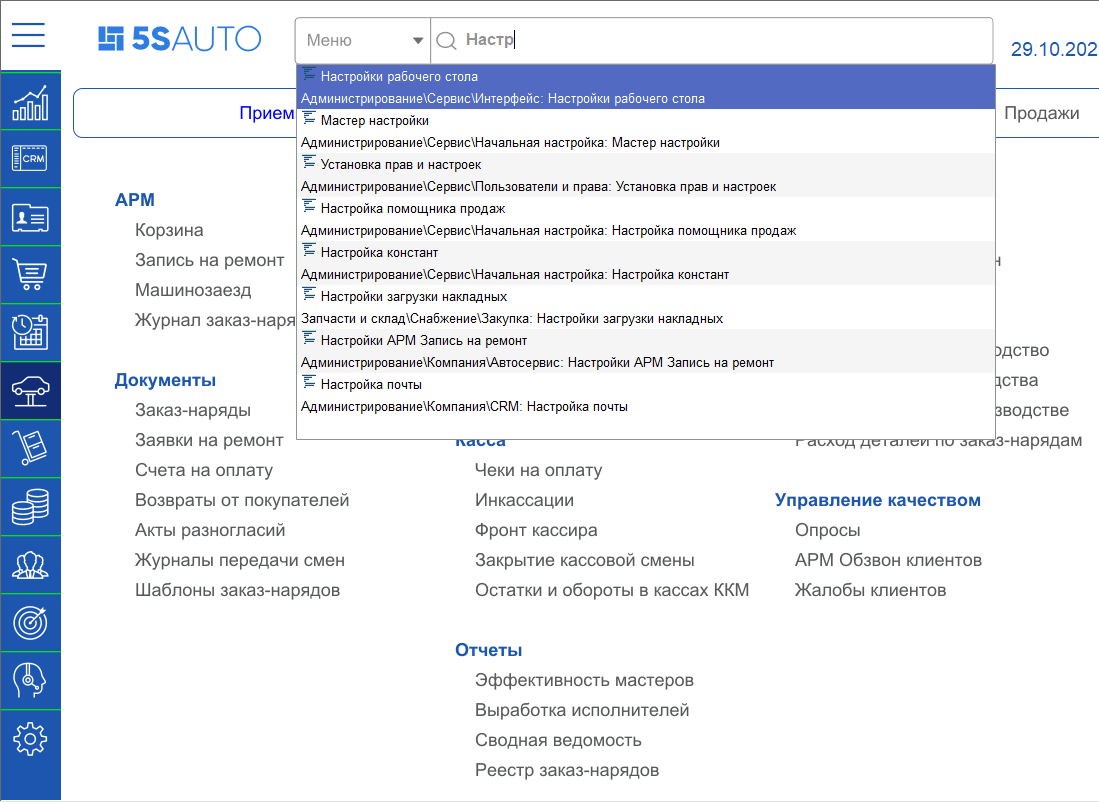Image resolution: width=1099 pixels, height=802 pixels.
Task: Open the Меню dropdown selector
Action: point(360,40)
